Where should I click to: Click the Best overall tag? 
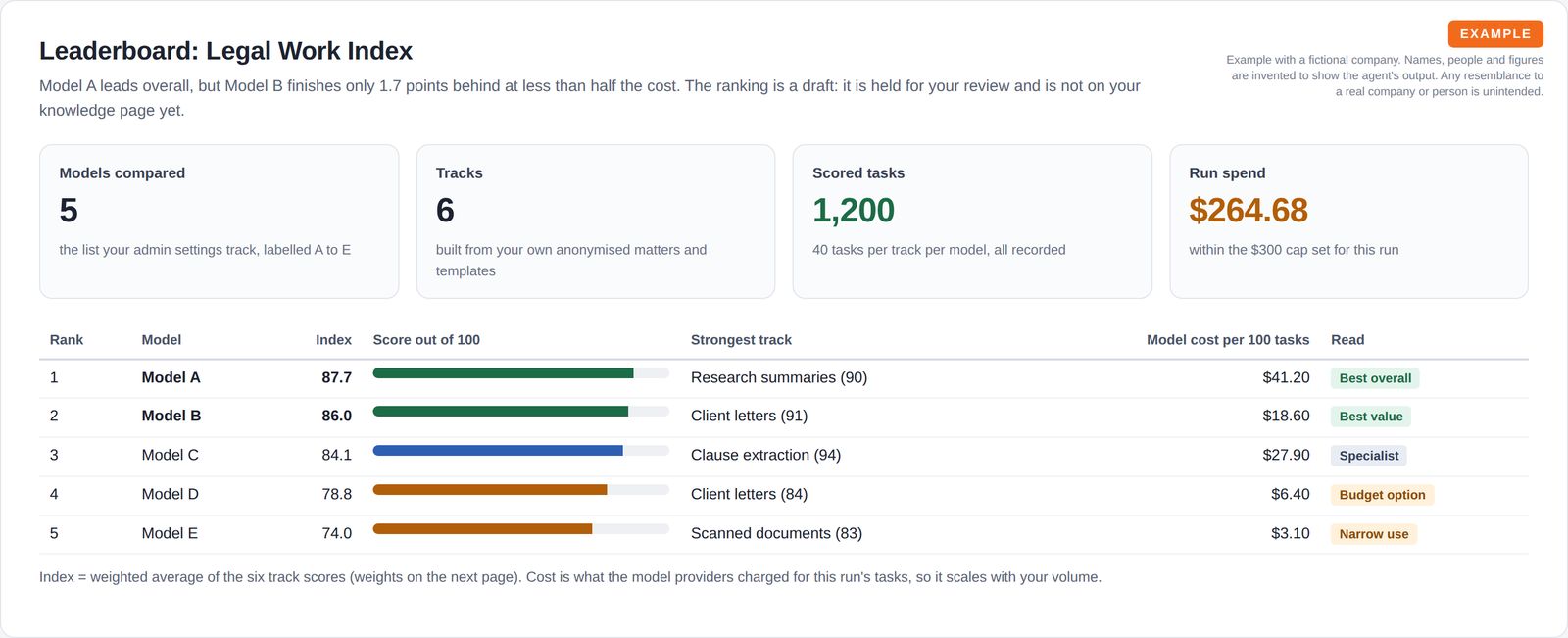[1375, 378]
